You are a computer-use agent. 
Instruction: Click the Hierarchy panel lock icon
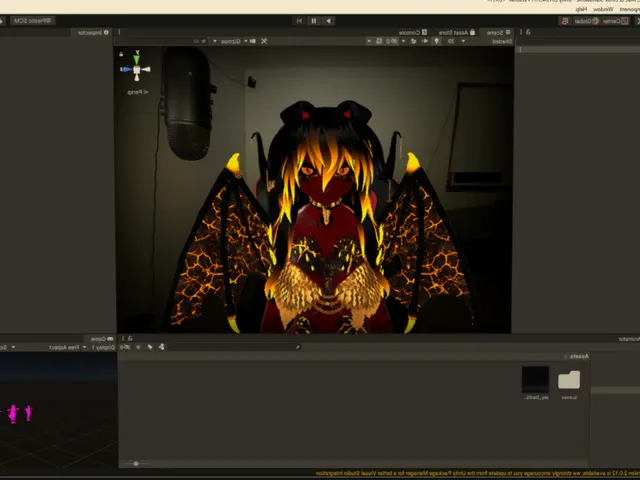[528, 32]
